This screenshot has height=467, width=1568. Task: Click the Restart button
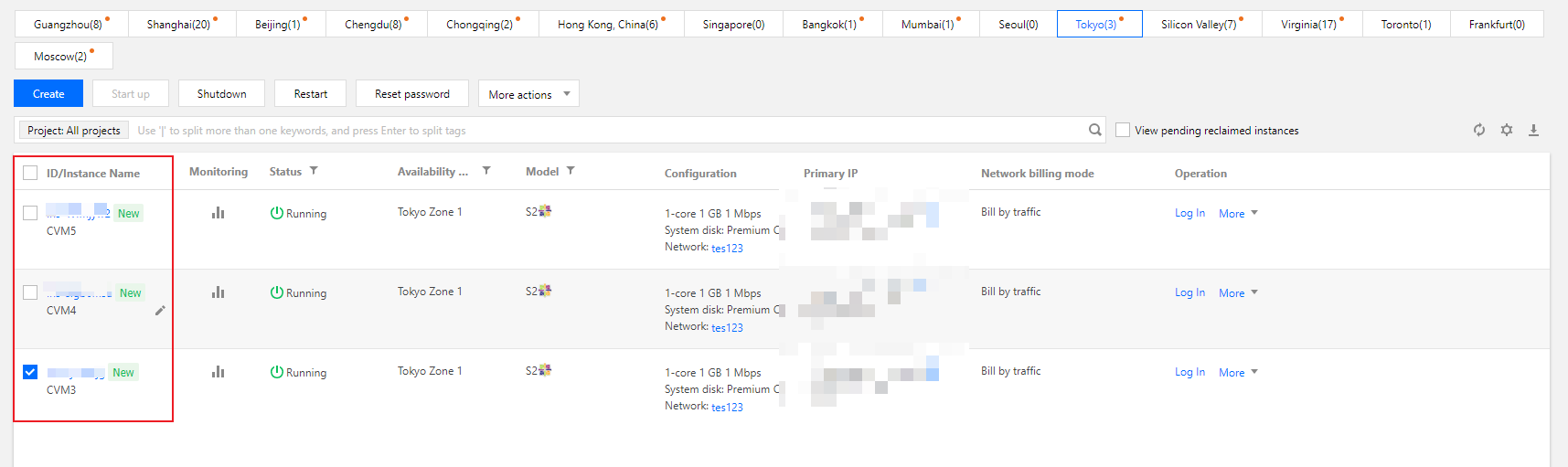[311, 93]
